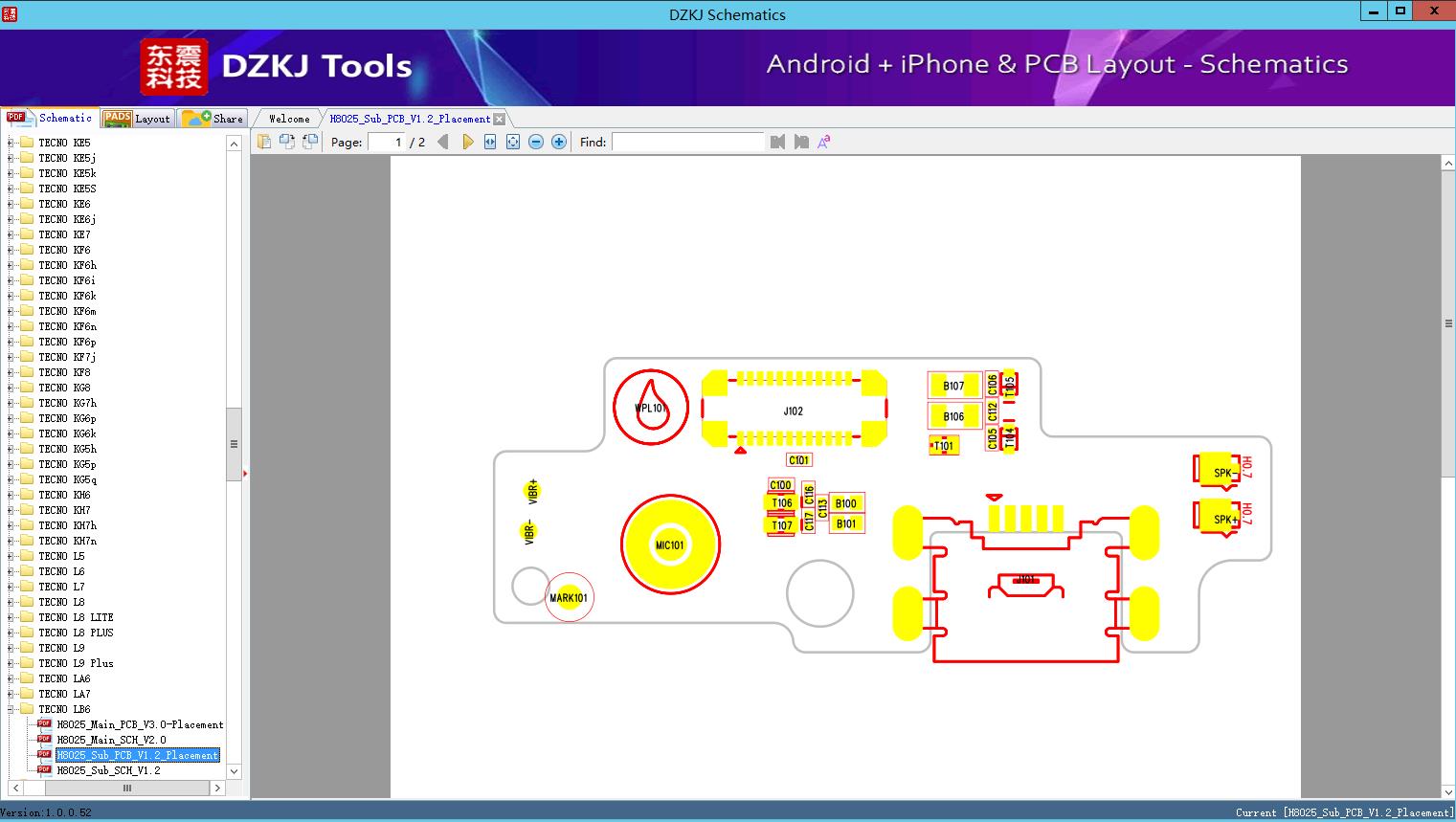The height and width of the screenshot is (822, 1456).
Task: Click the TECNO KF6m folder icon
Action: point(27,311)
